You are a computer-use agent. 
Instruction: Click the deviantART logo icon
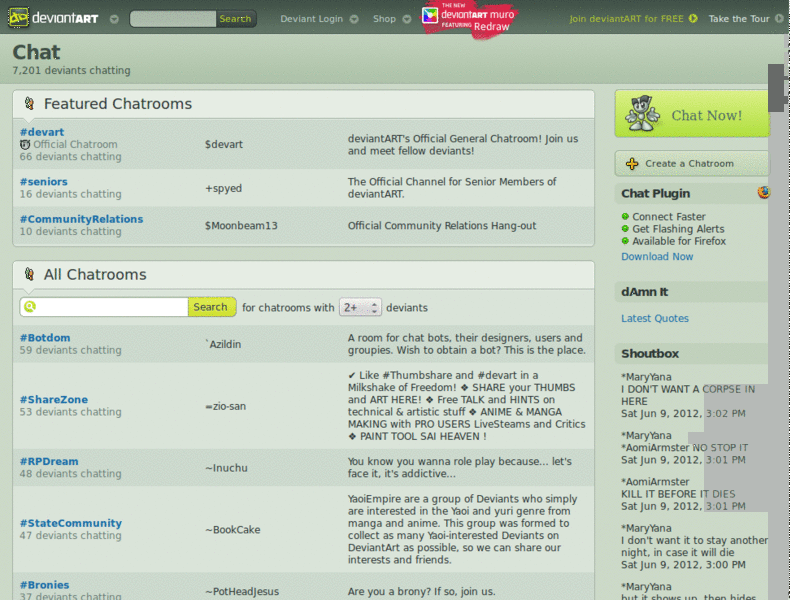(x=18, y=18)
